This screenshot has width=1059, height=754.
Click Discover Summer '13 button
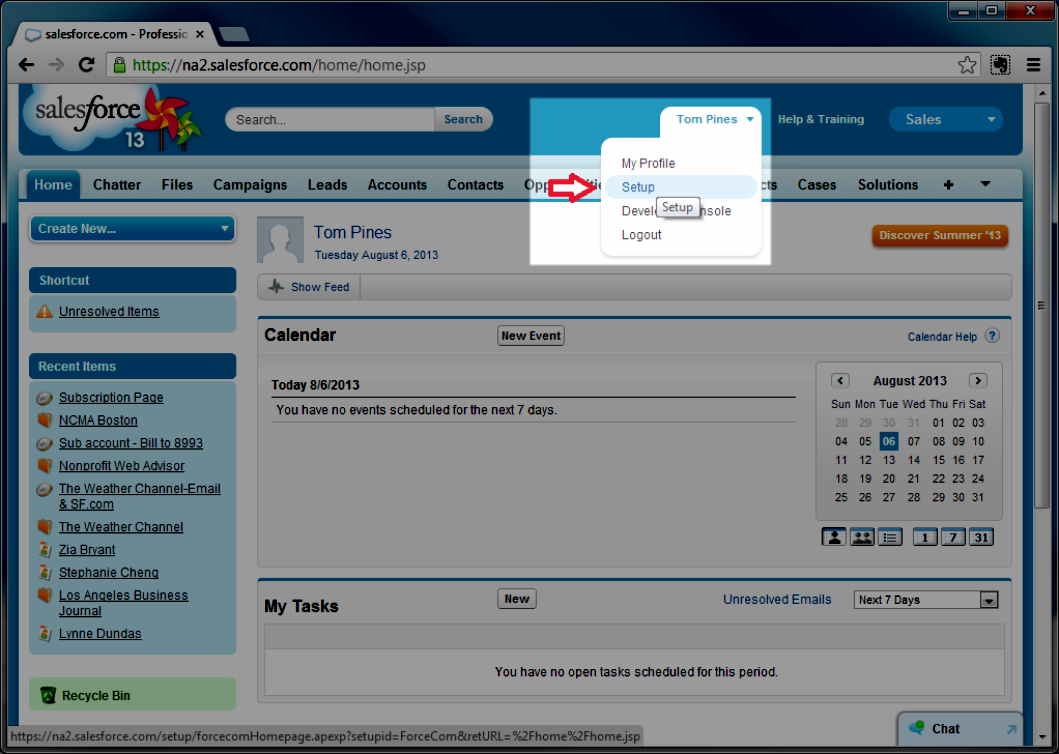point(940,235)
